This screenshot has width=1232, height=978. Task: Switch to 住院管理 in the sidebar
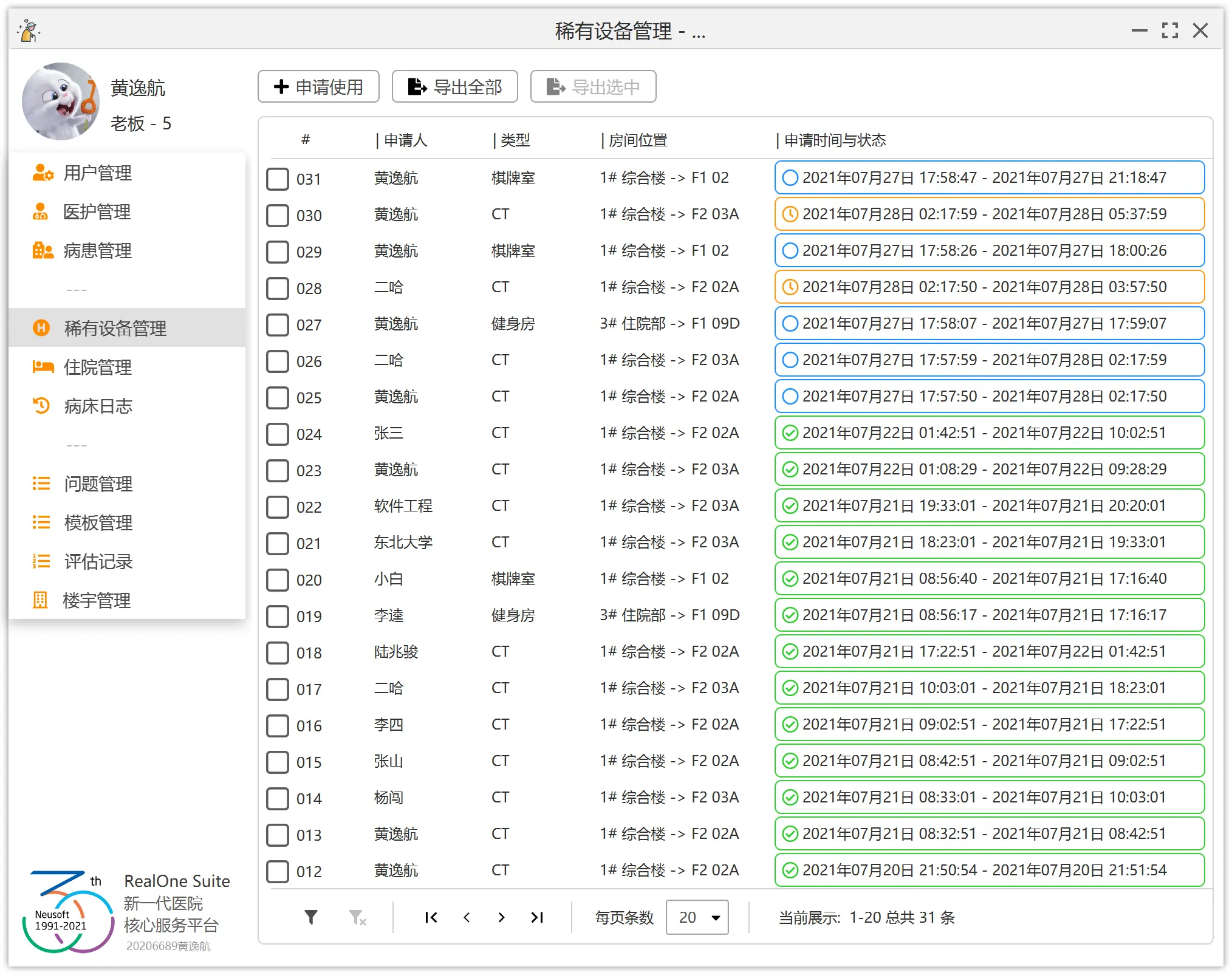click(x=97, y=367)
